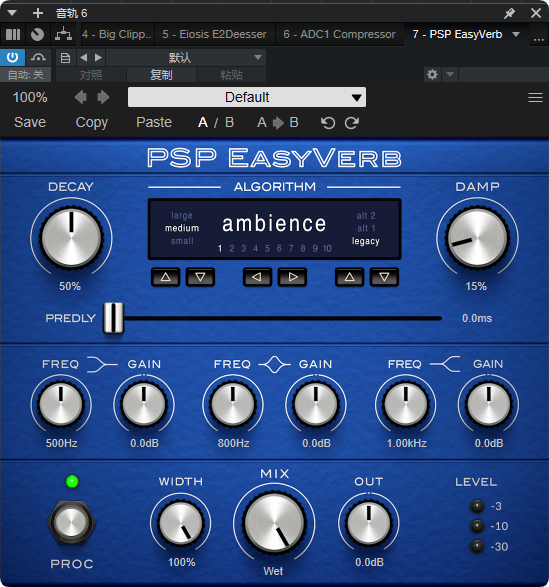Copy setup A to B
This screenshot has width=549, height=587.
(x=278, y=122)
